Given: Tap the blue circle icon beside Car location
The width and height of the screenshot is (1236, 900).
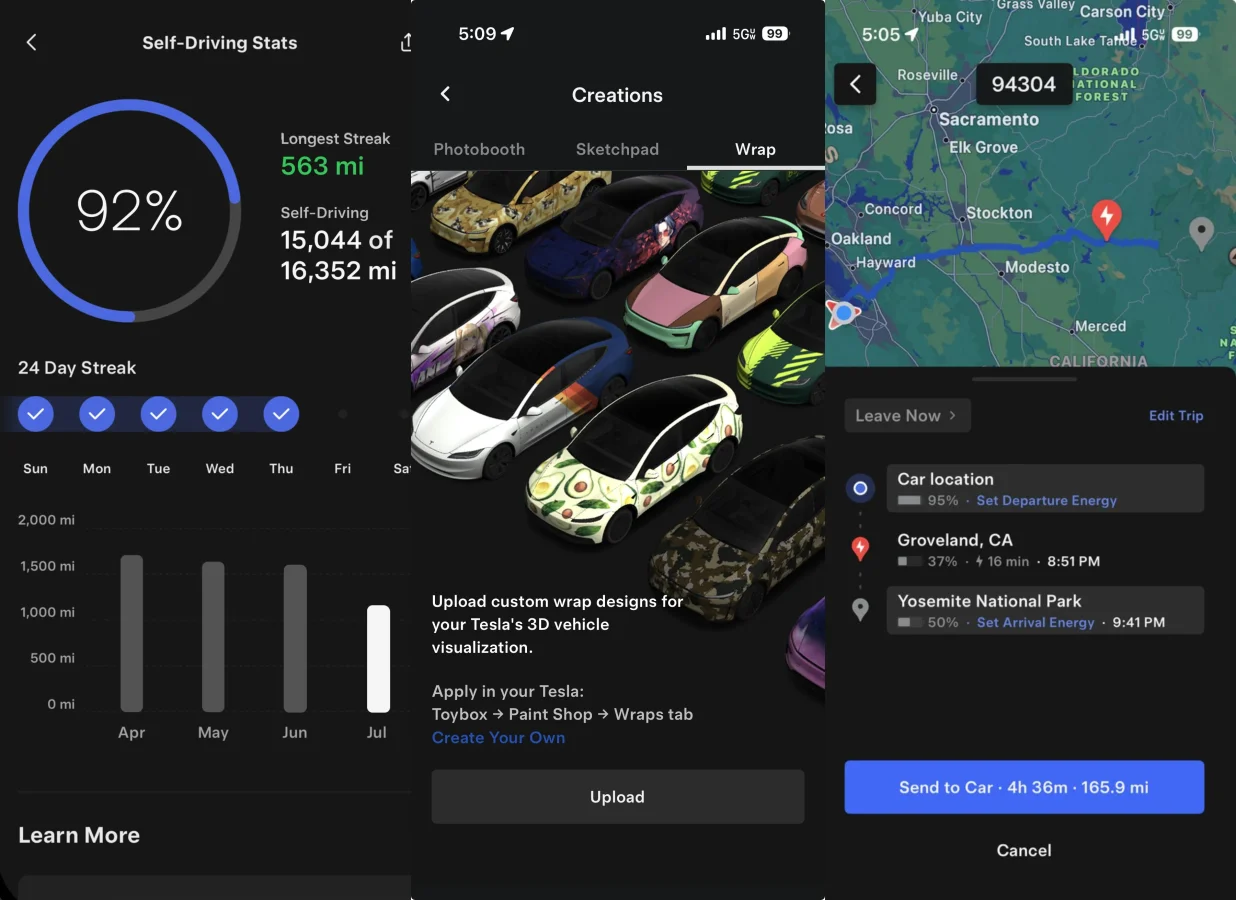Looking at the screenshot, I should point(860,488).
